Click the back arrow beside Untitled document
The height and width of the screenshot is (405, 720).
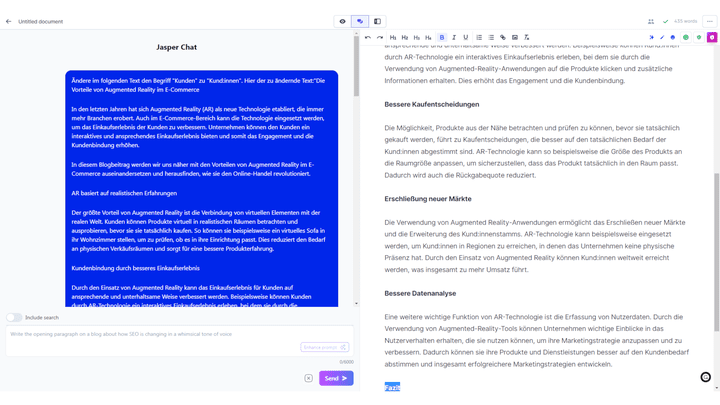[9, 21]
